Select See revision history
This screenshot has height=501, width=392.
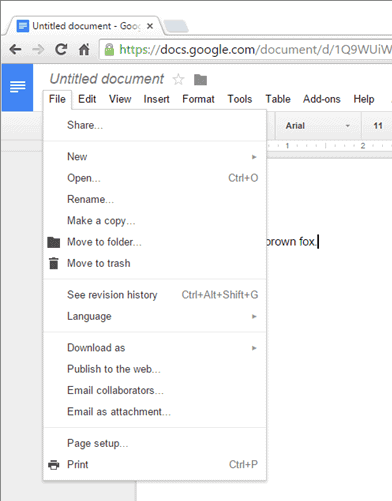tap(155, 295)
